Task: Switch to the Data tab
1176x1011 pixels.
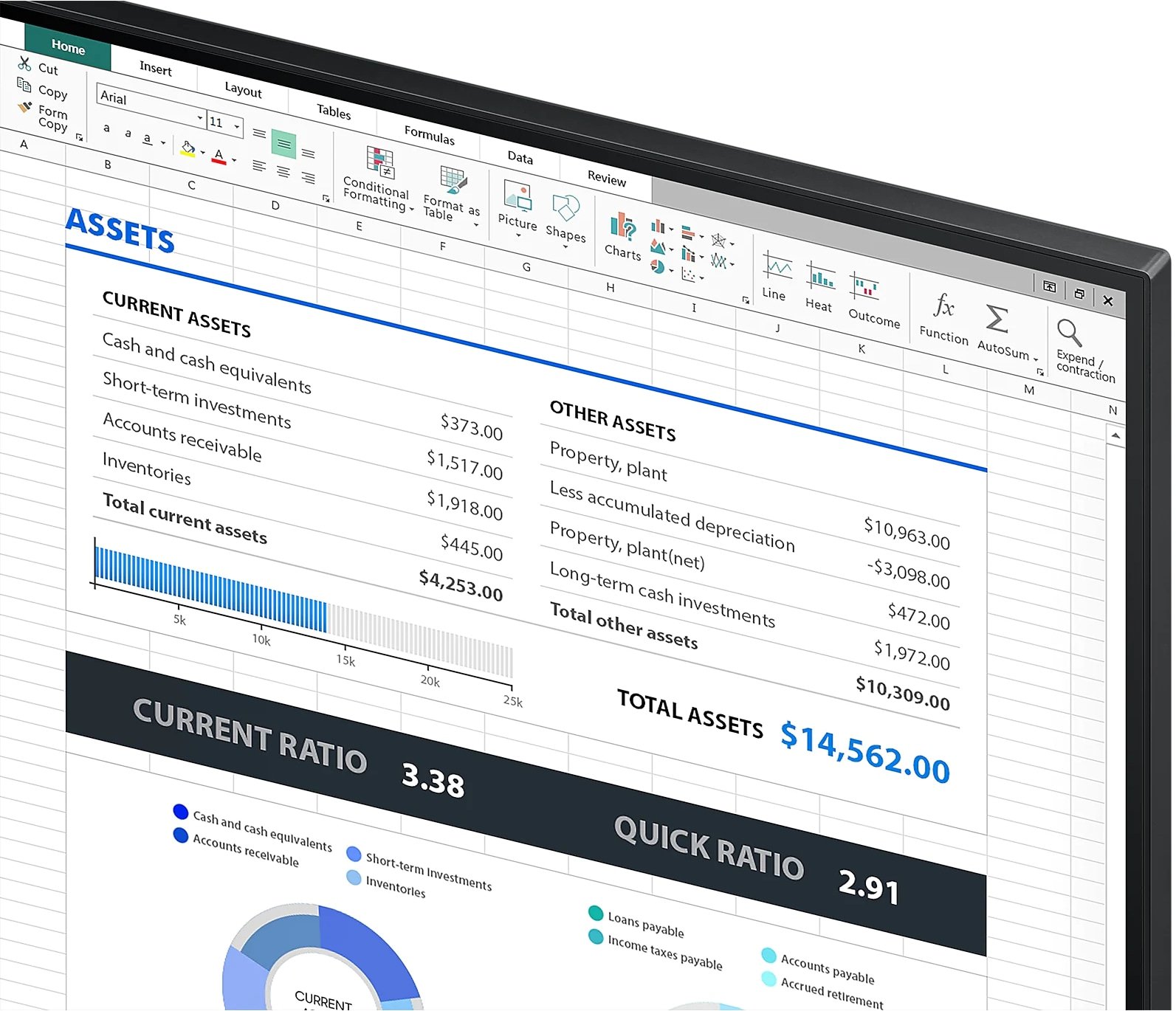Action: coord(520,157)
